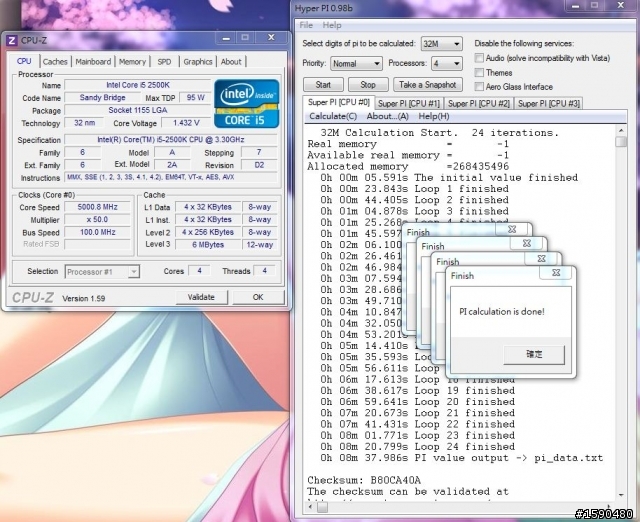This screenshot has width=640, height=522.
Task: Click the CPU-Z title bar logo icon
Action: [x=12, y=40]
